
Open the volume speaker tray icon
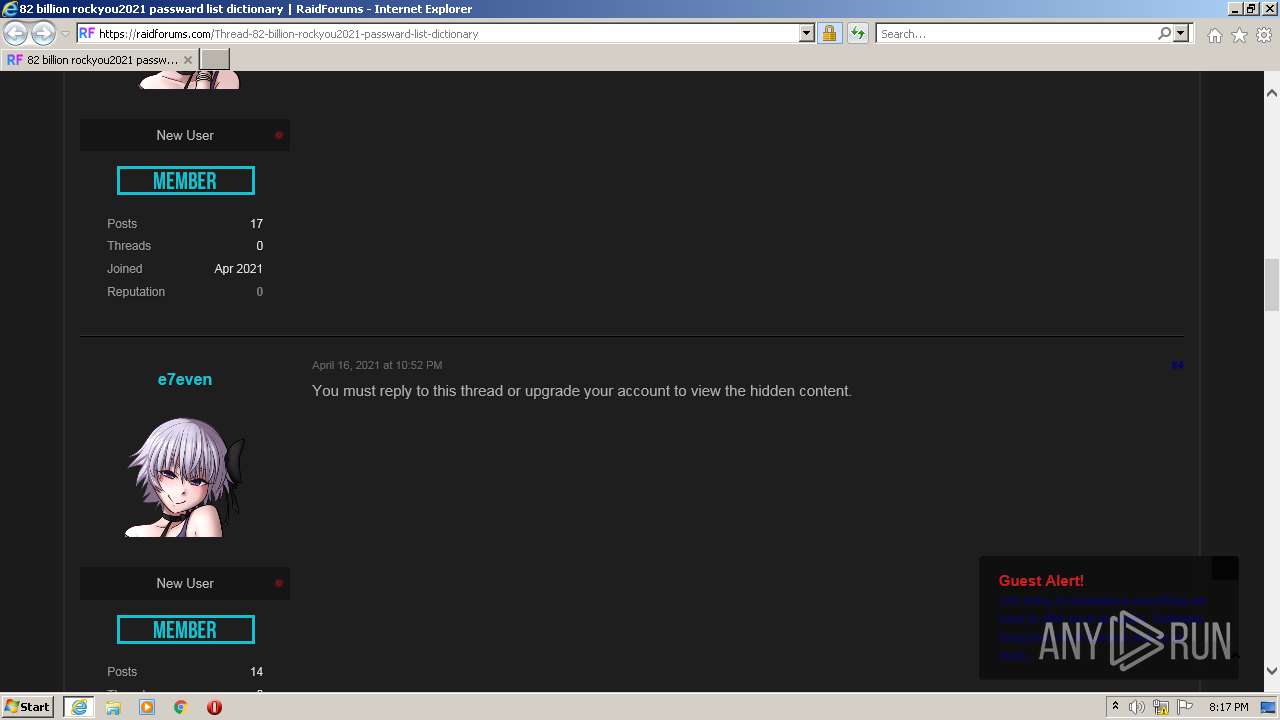[1137, 707]
